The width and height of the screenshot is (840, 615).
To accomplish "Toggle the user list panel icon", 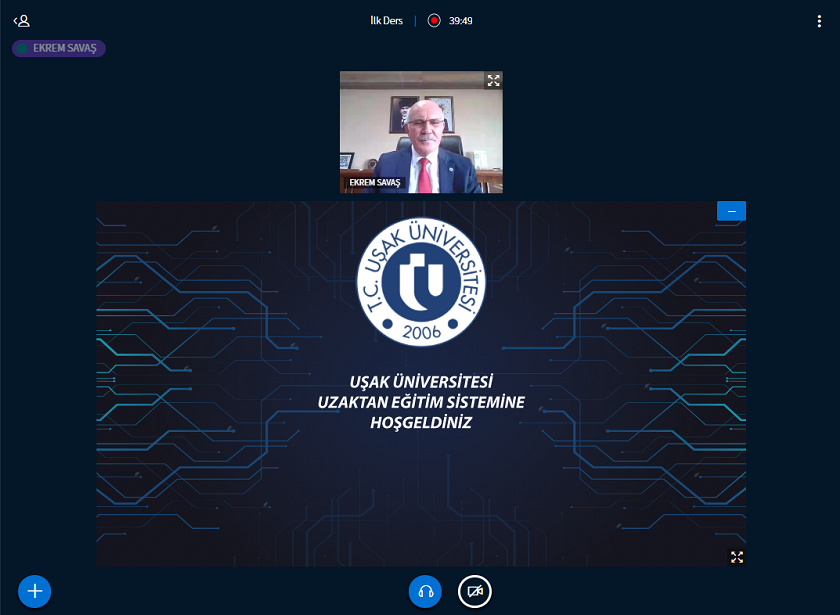I will point(21,20).
